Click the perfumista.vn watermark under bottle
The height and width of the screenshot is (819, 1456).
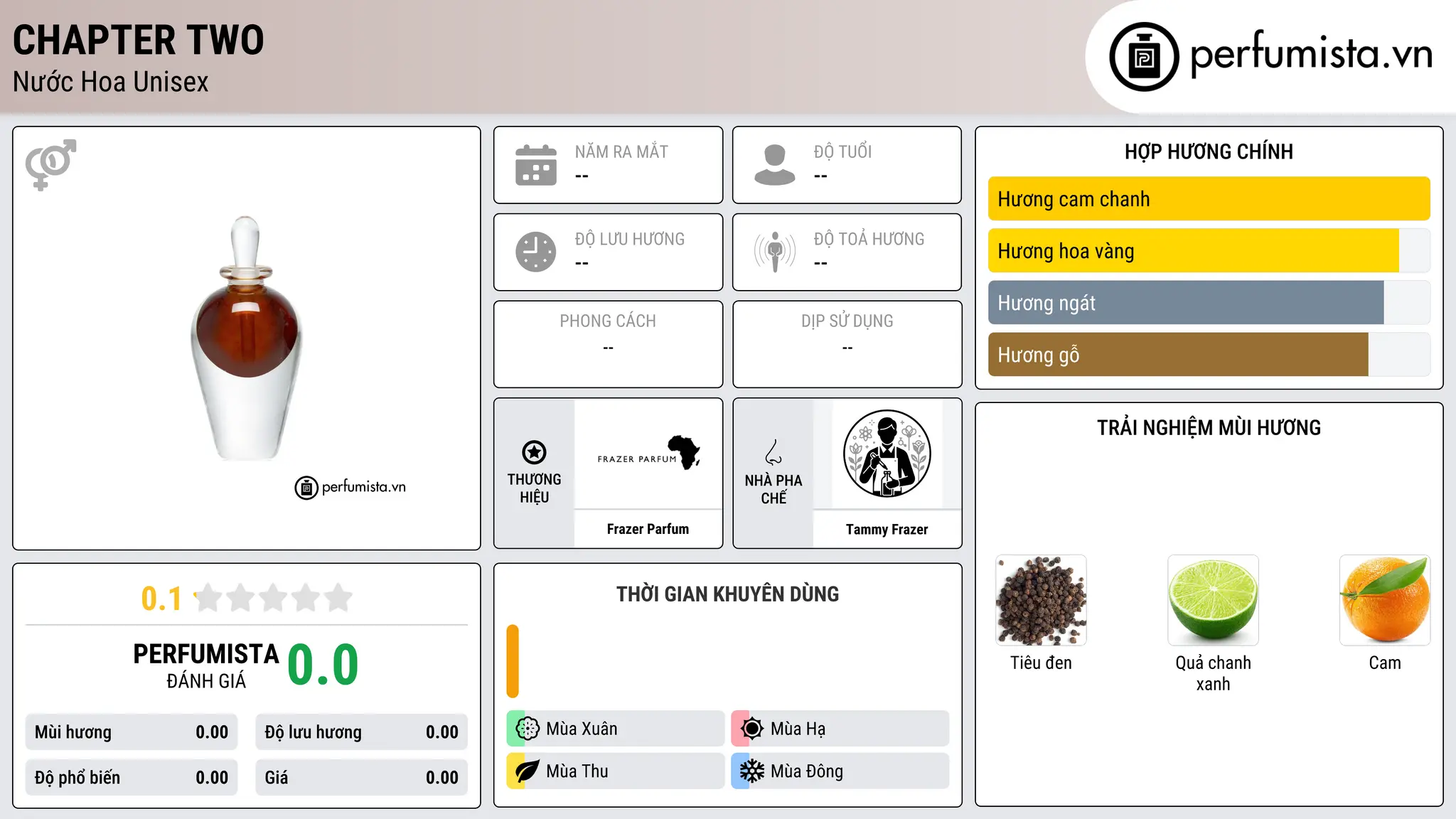[x=350, y=487]
